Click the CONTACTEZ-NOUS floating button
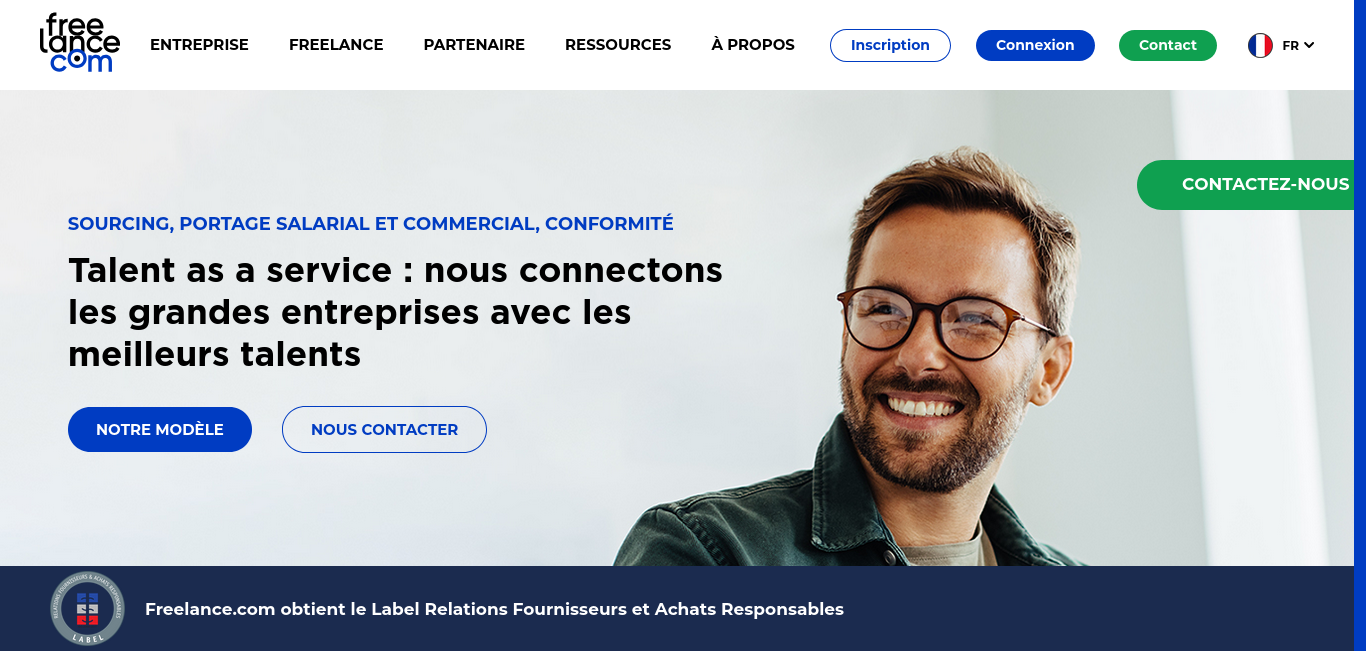Screen dimensions: 1366x651 click(x=1246, y=184)
